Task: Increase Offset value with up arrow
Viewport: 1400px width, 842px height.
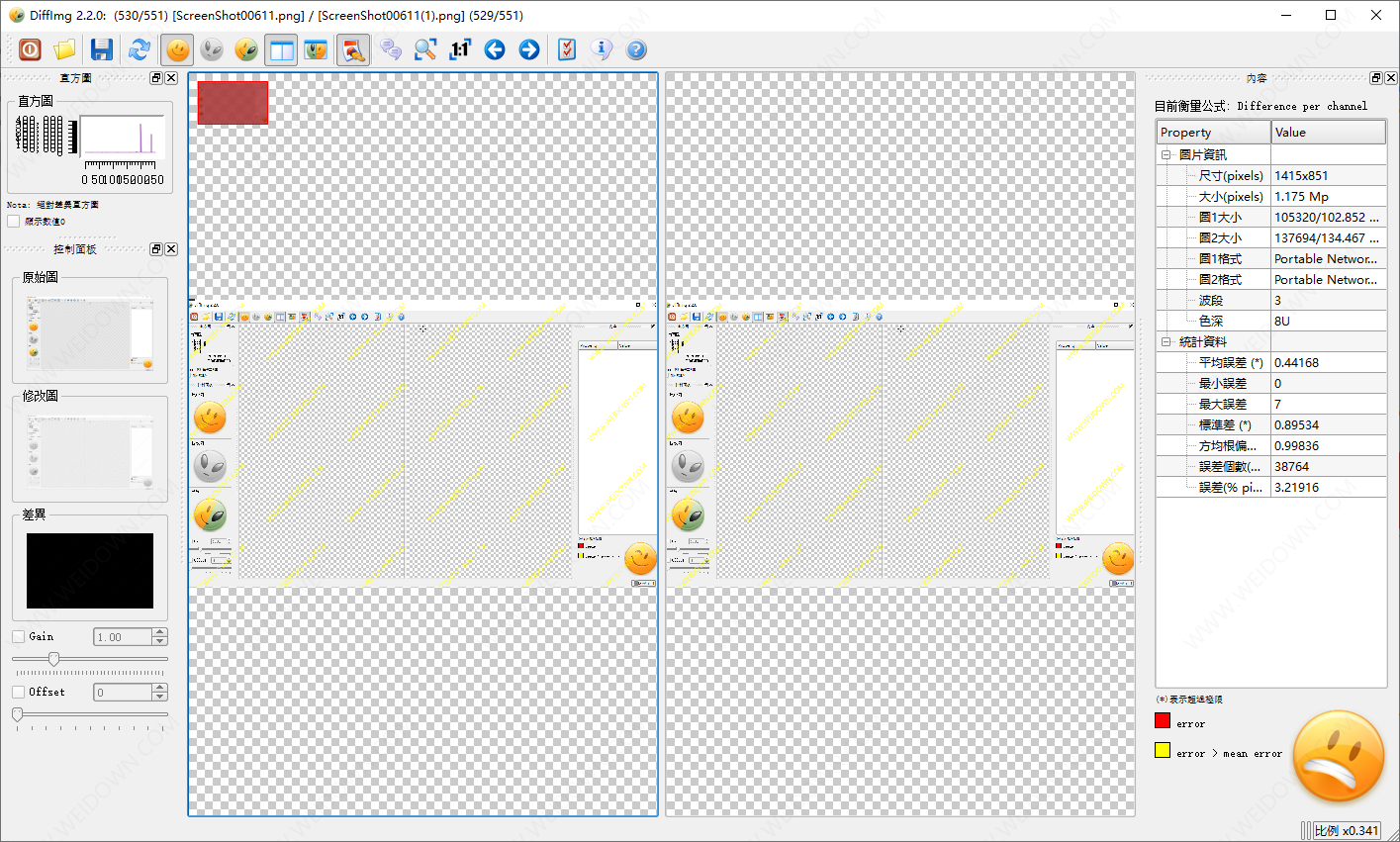Action: click(x=160, y=688)
